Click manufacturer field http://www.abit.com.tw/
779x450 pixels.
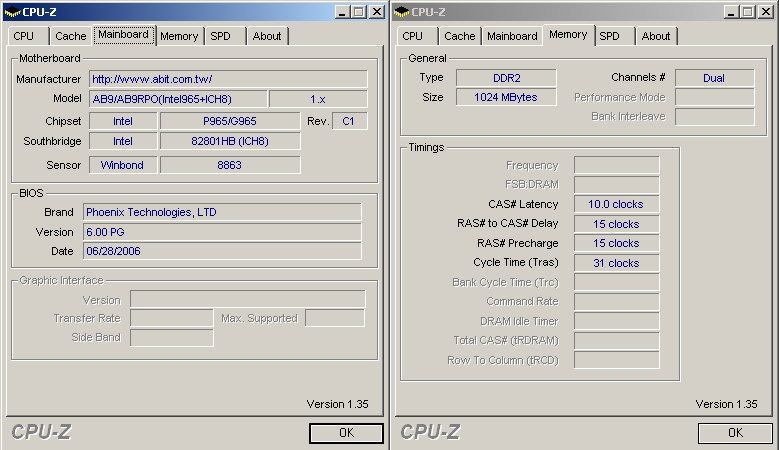point(228,79)
